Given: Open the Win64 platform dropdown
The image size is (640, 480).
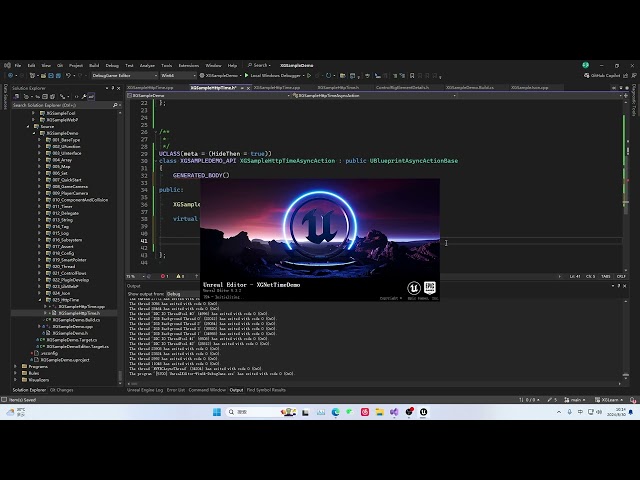Looking at the screenshot, I should click(x=178, y=76).
